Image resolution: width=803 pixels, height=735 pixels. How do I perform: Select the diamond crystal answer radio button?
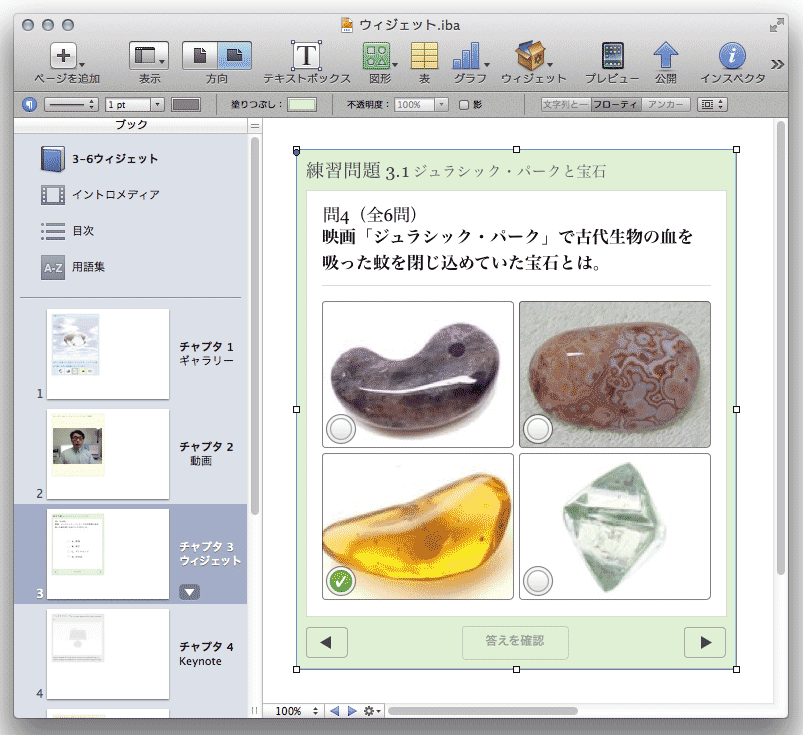tap(538, 579)
